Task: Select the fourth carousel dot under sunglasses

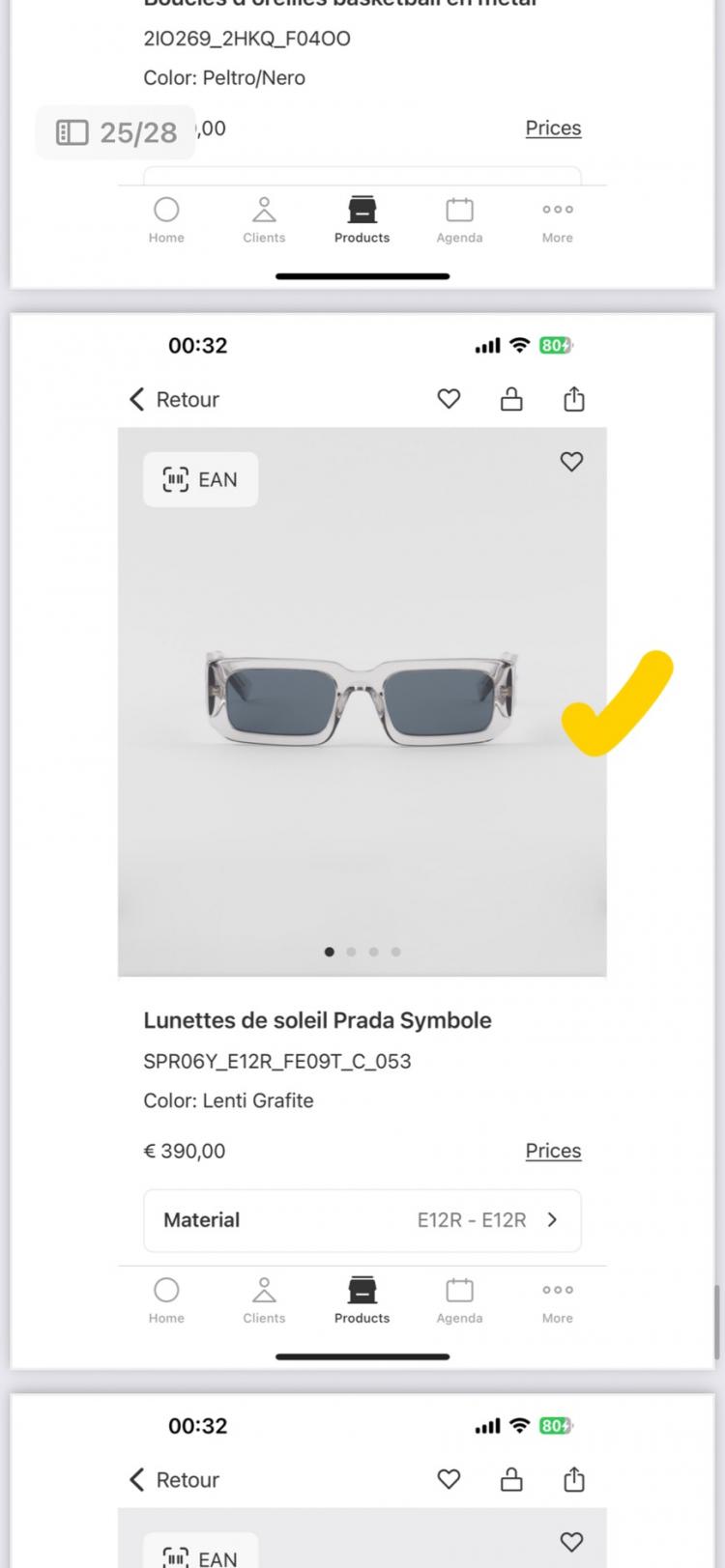Action: 395,952
